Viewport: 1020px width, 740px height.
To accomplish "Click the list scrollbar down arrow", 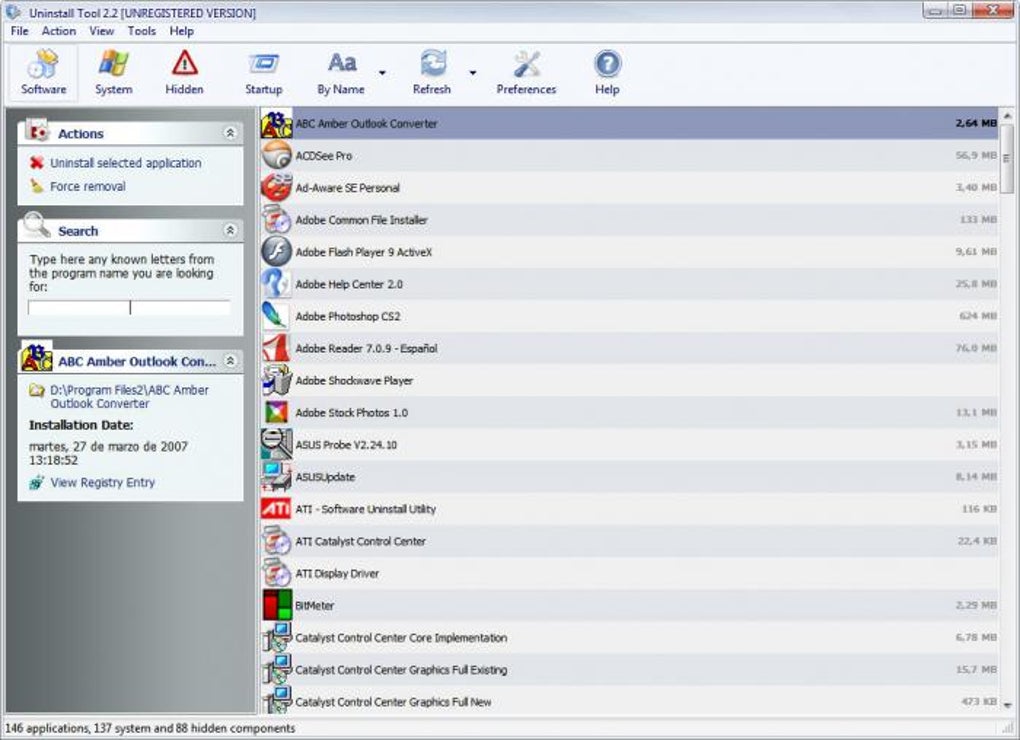I will 1008,707.
